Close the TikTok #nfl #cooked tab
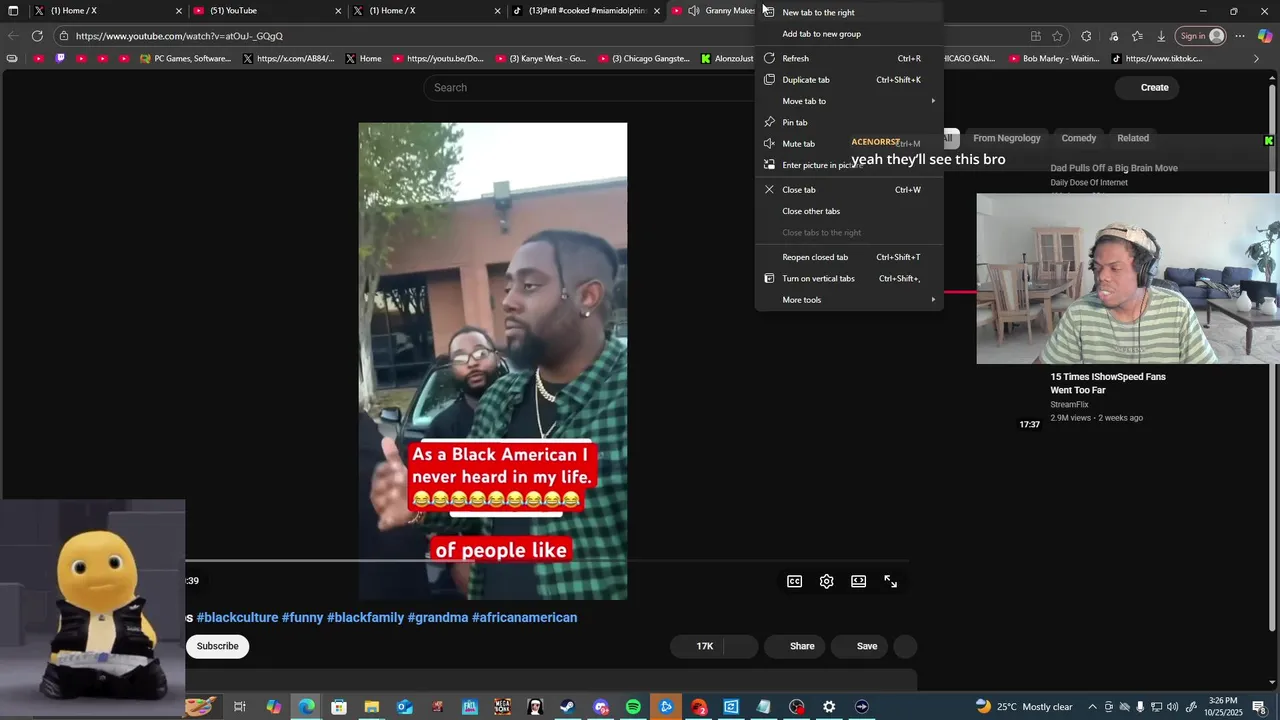Viewport: 1280px width, 720px height. point(657,11)
